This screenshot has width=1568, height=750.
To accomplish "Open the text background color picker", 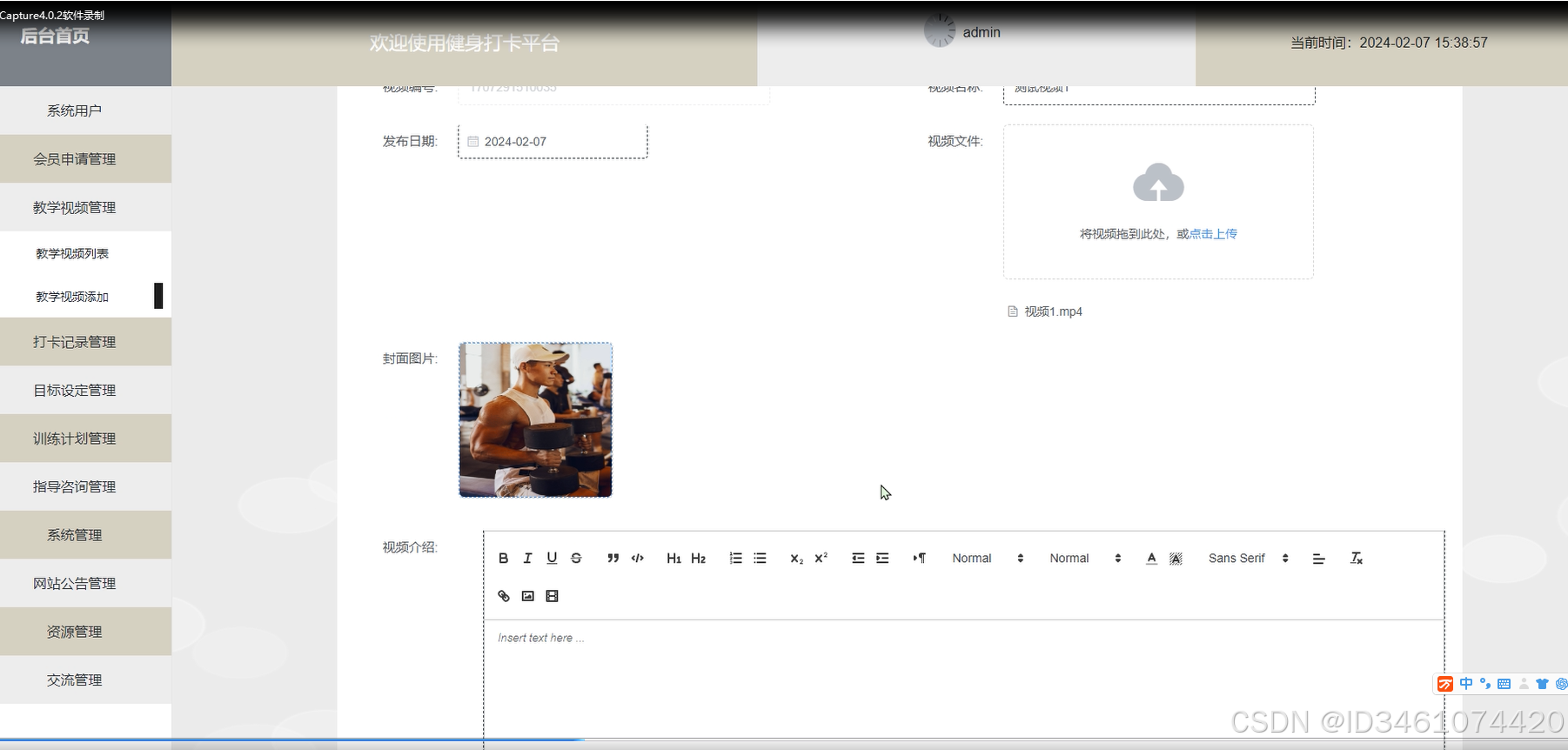I will click(x=1176, y=559).
